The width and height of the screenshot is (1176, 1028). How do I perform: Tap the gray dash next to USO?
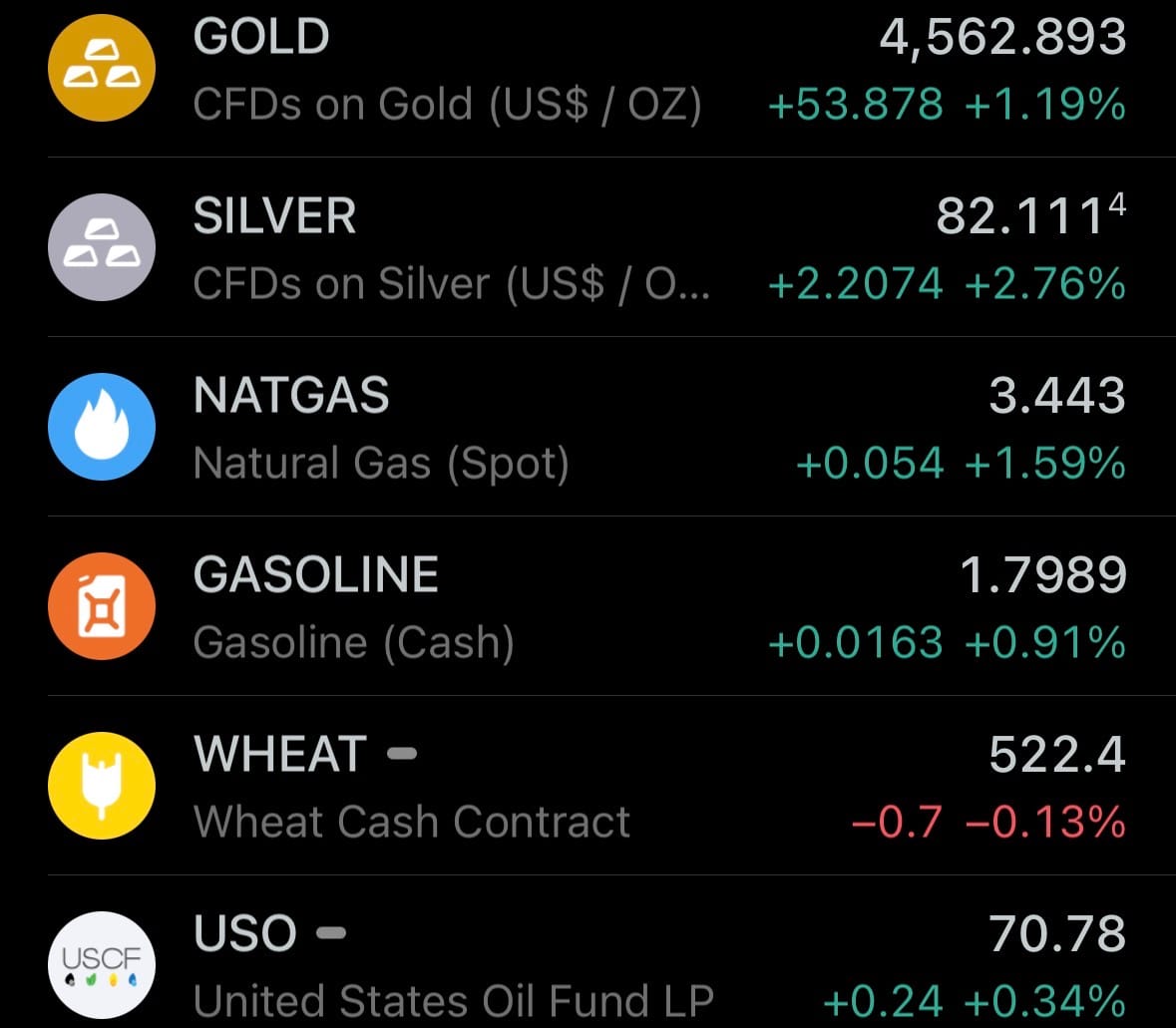(x=331, y=933)
